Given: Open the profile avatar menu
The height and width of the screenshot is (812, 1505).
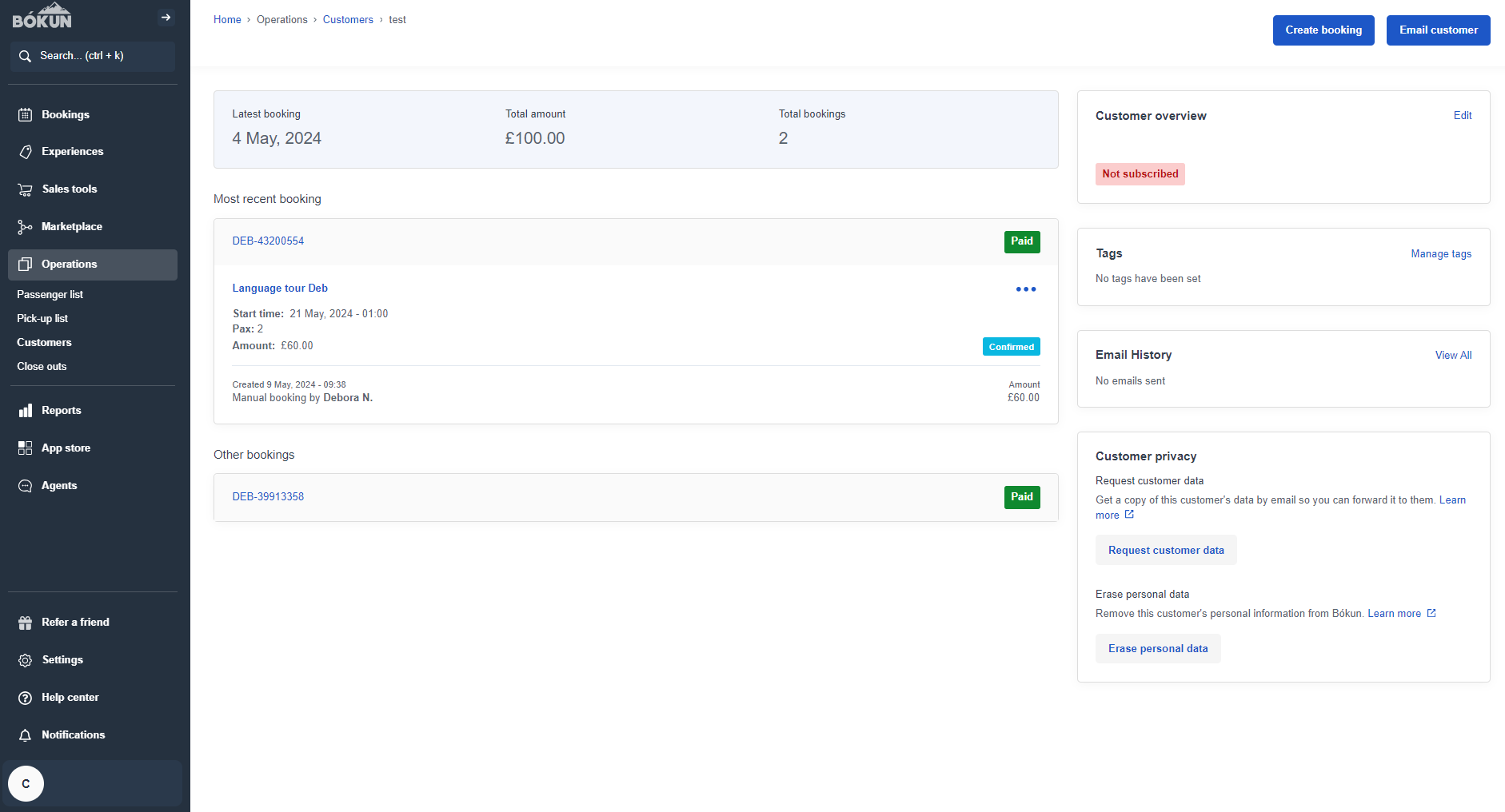Looking at the screenshot, I should coord(26,784).
